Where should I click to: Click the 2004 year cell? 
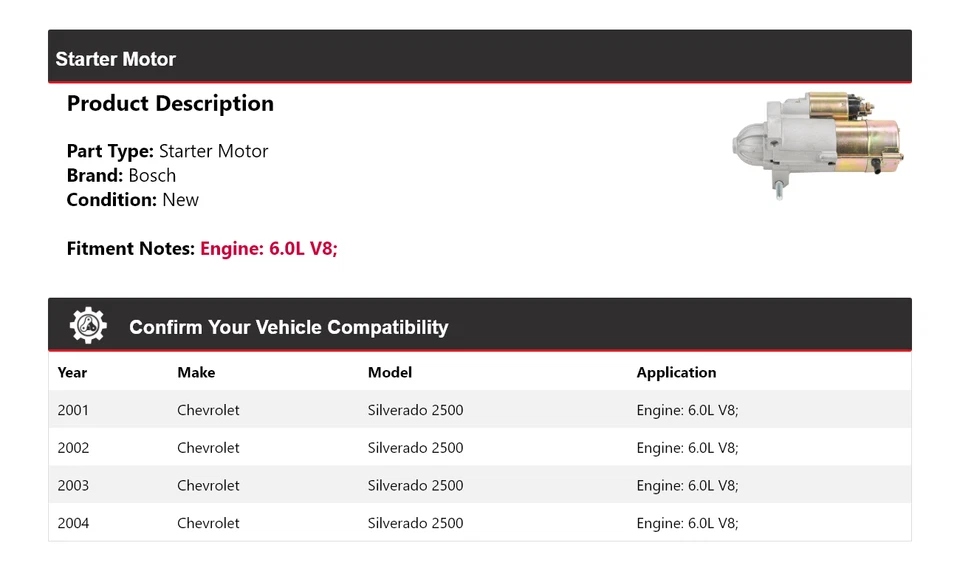point(73,523)
